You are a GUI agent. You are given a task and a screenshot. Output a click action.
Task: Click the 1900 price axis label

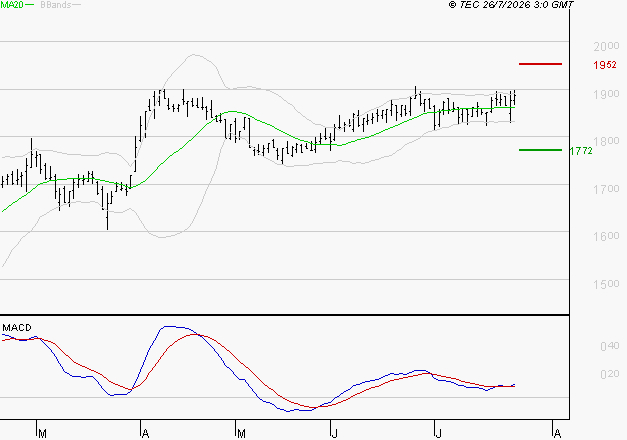[606, 94]
